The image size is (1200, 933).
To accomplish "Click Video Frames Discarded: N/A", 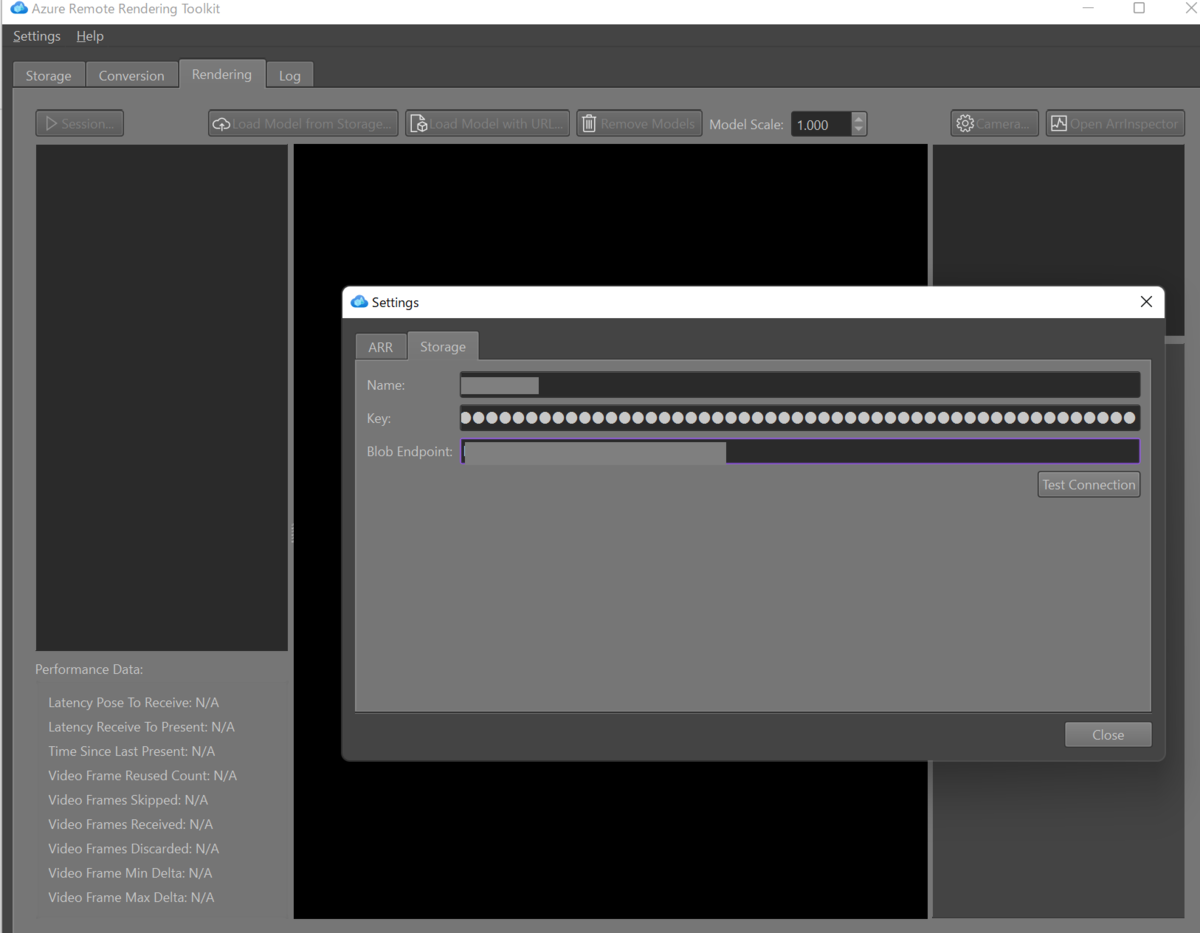I will click(x=133, y=849).
